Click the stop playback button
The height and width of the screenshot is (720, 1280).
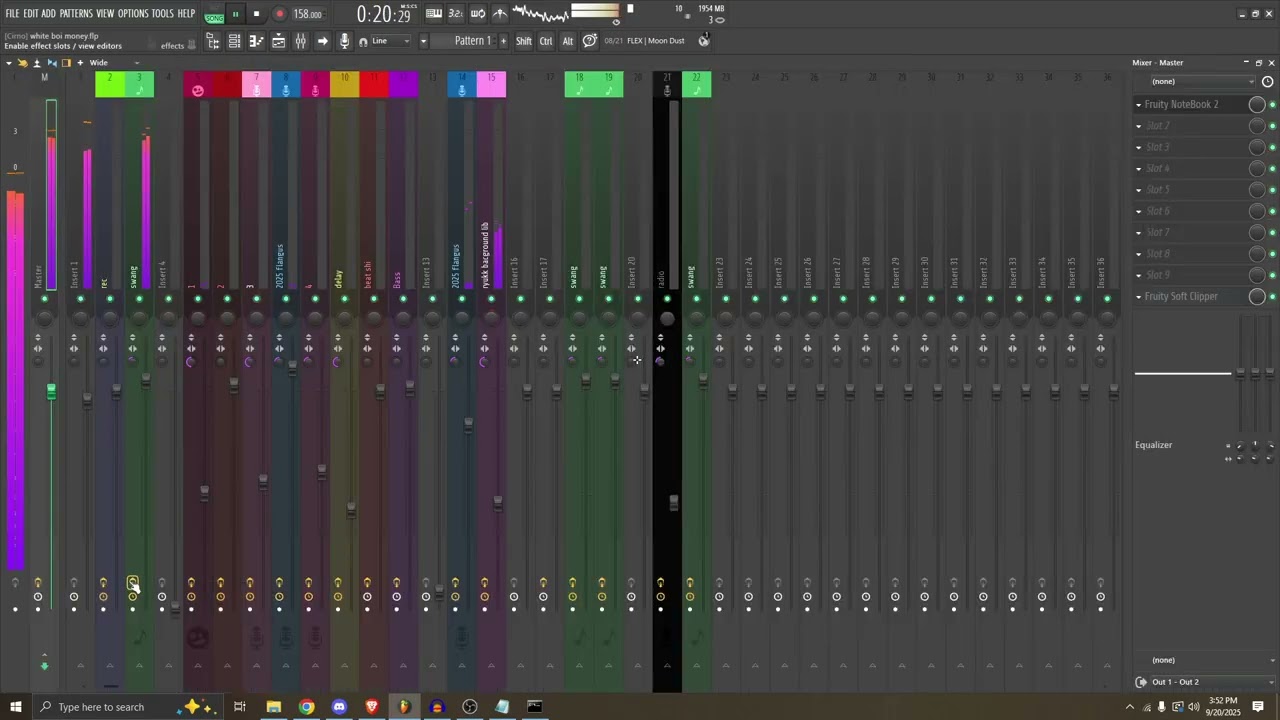[x=256, y=15]
